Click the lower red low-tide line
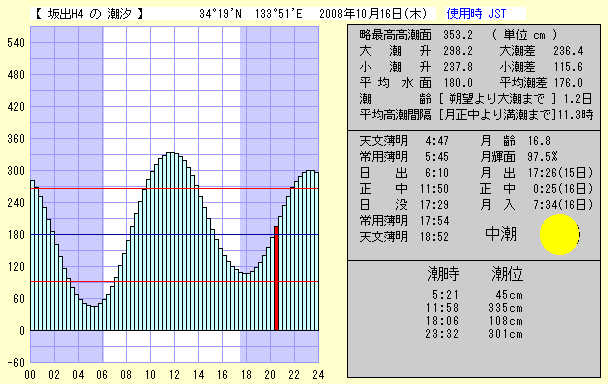This screenshot has height=384, width=608. (174, 282)
